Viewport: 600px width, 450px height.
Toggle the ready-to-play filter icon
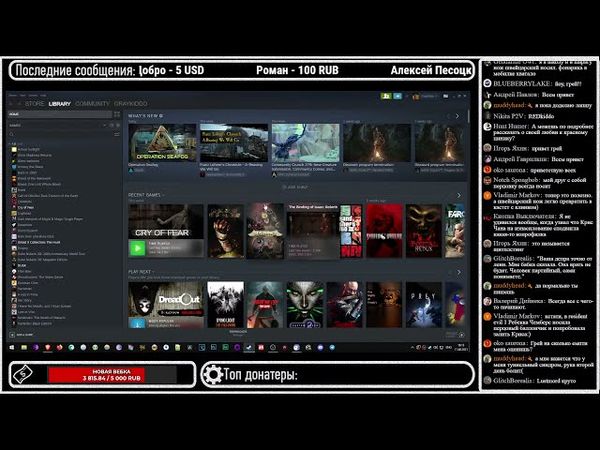(117, 125)
